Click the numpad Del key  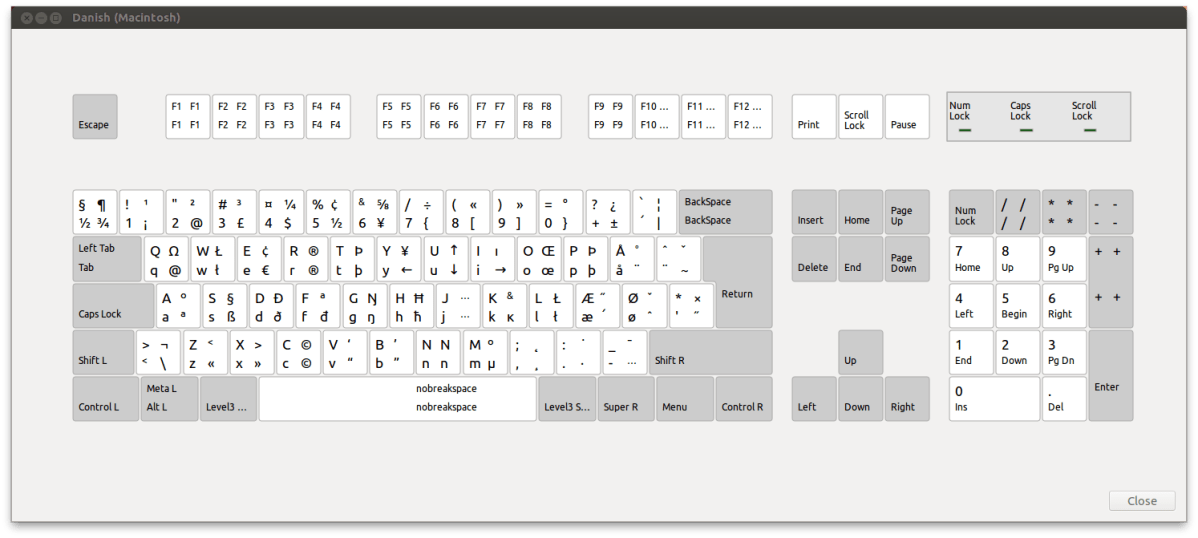coord(1064,399)
